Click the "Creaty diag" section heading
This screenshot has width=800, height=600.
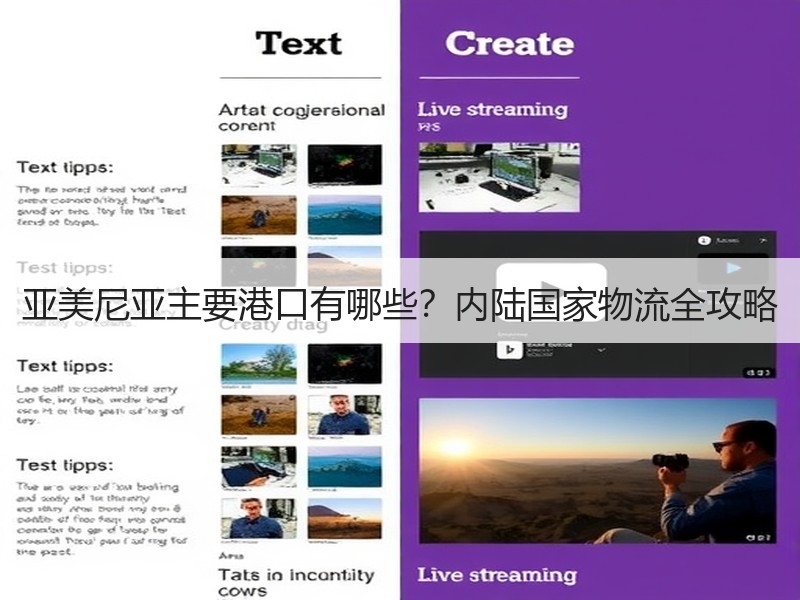coord(273,325)
